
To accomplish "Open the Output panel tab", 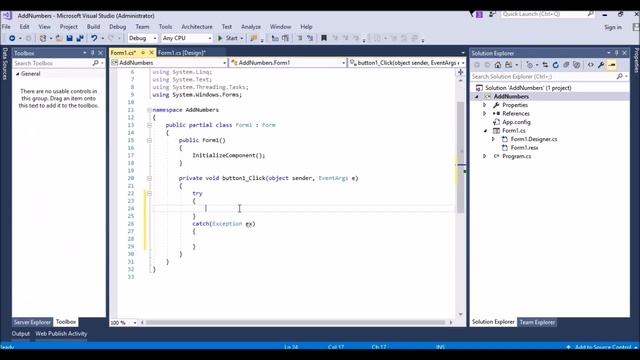I will click(21, 333).
